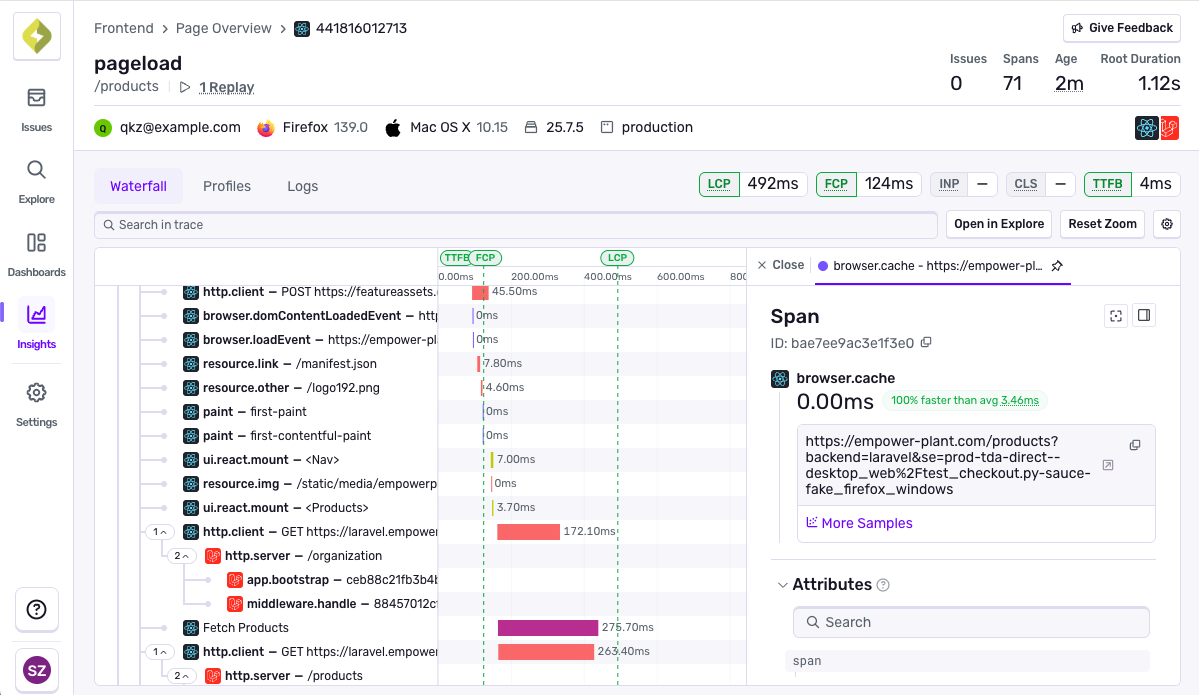This screenshot has height=695, width=1199.
Task: Collapse the Attributes section
Action: click(x=783, y=584)
